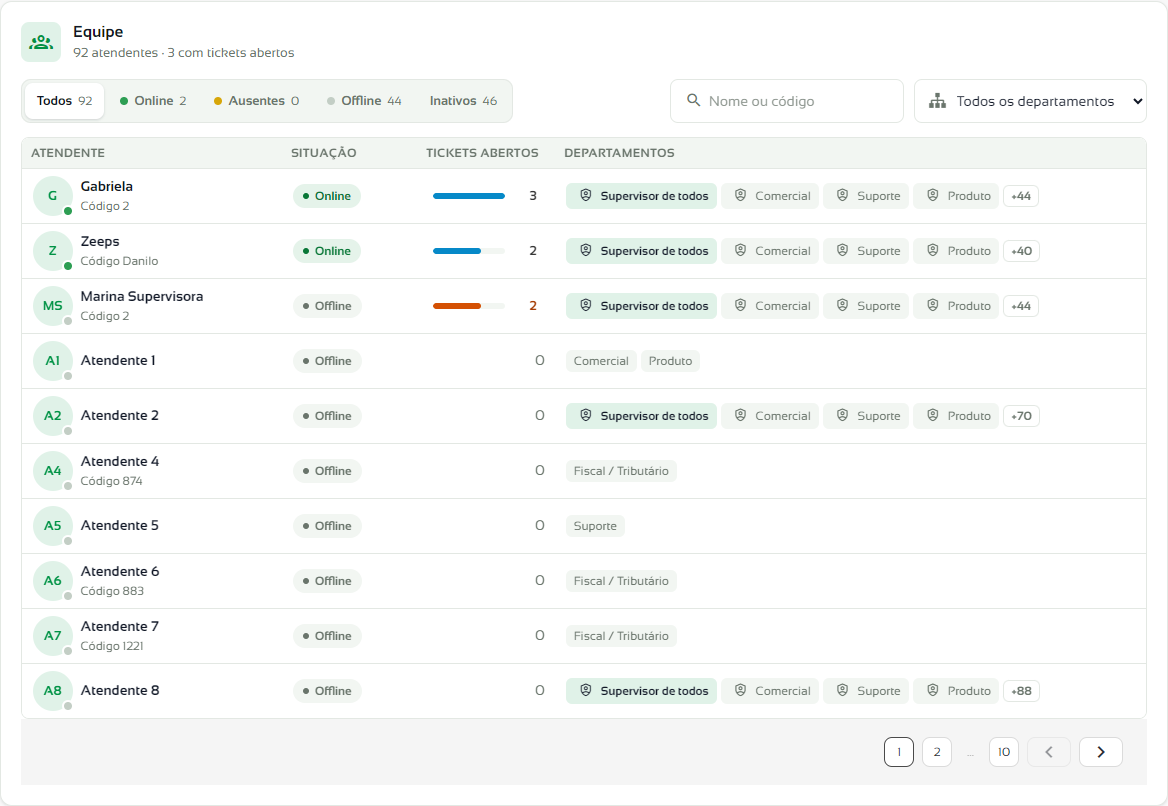Click Atendente 6's Código 883 text
Viewport: 1168px width, 806px height.
[112, 591]
